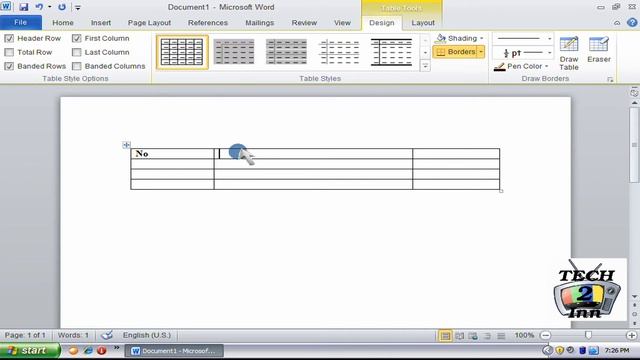Expand quick launch chevron on taskbar

117,347
